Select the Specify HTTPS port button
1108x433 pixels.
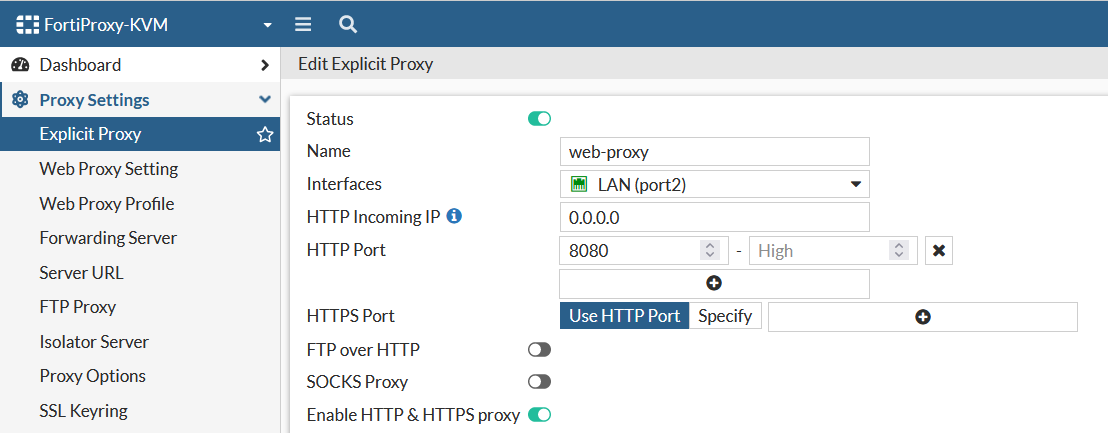coord(725,316)
